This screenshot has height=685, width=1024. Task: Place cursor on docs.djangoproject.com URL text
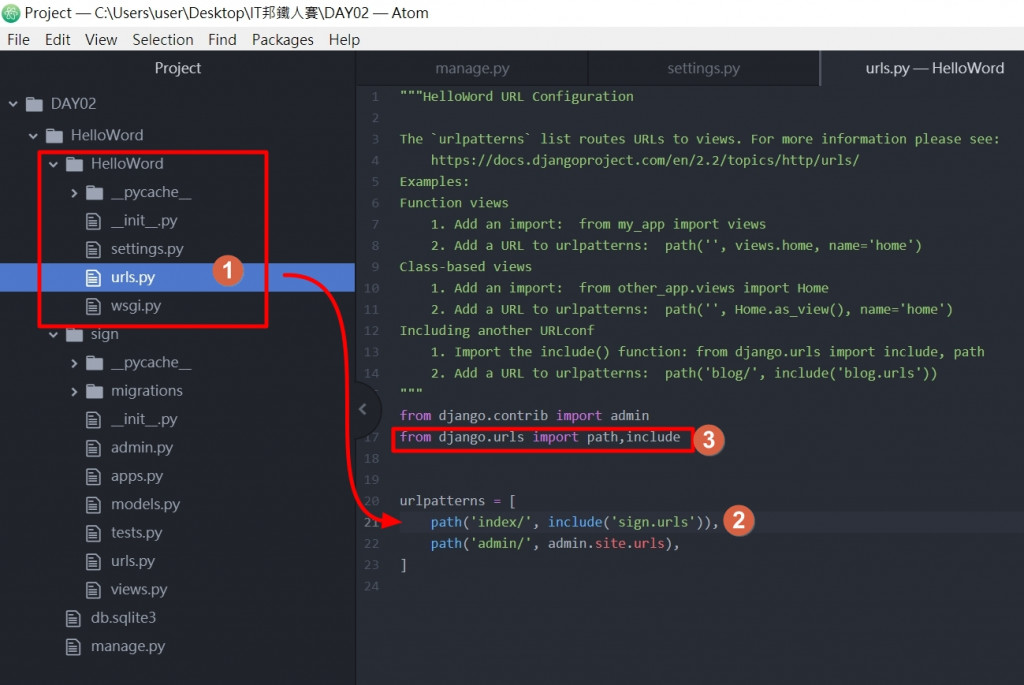click(645, 161)
